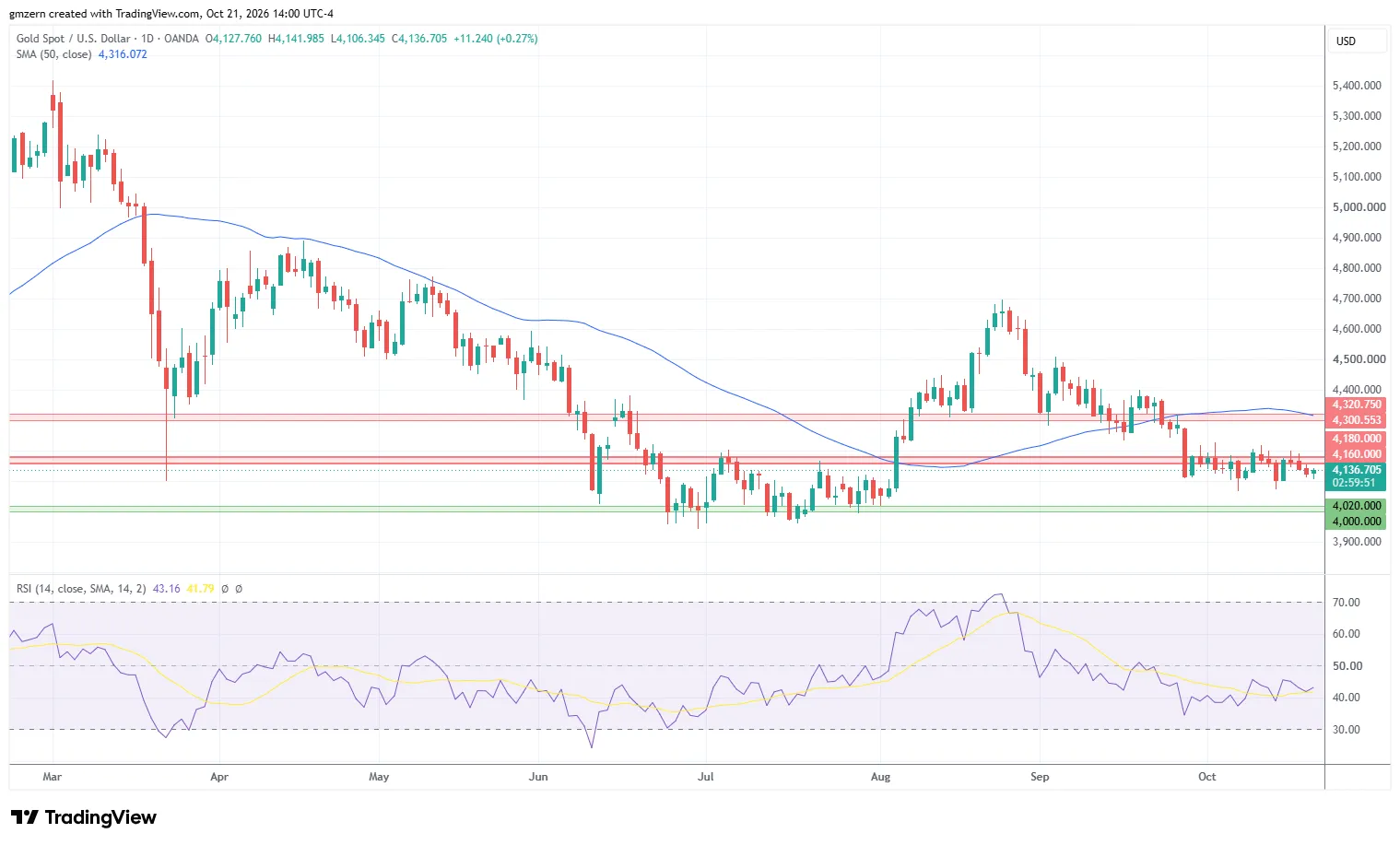1400x845 pixels.
Task: Click the Sep label on time axis
Action: tap(1040, 777)
